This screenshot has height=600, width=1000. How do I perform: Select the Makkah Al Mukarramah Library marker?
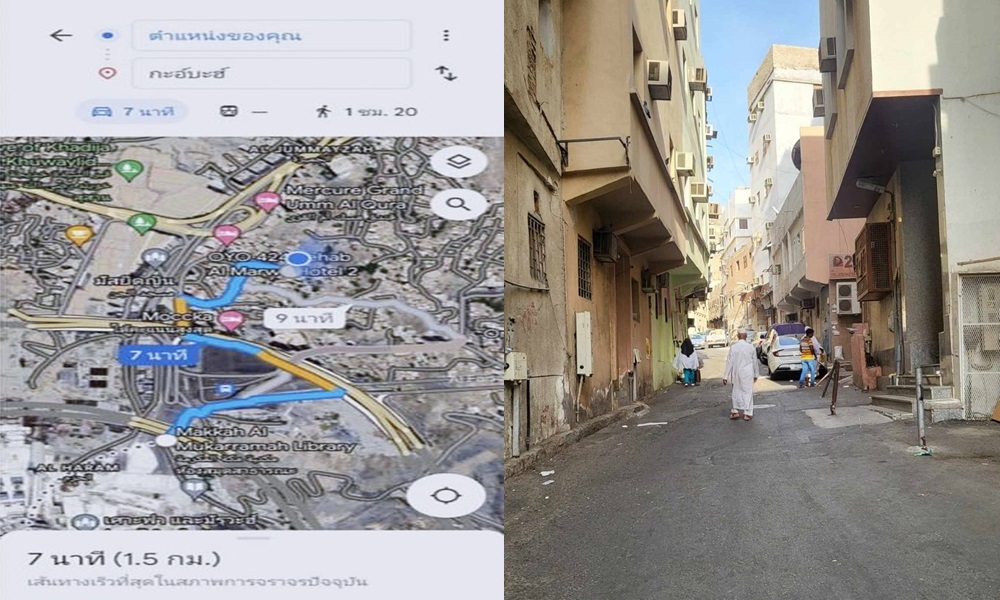[194, 488]
